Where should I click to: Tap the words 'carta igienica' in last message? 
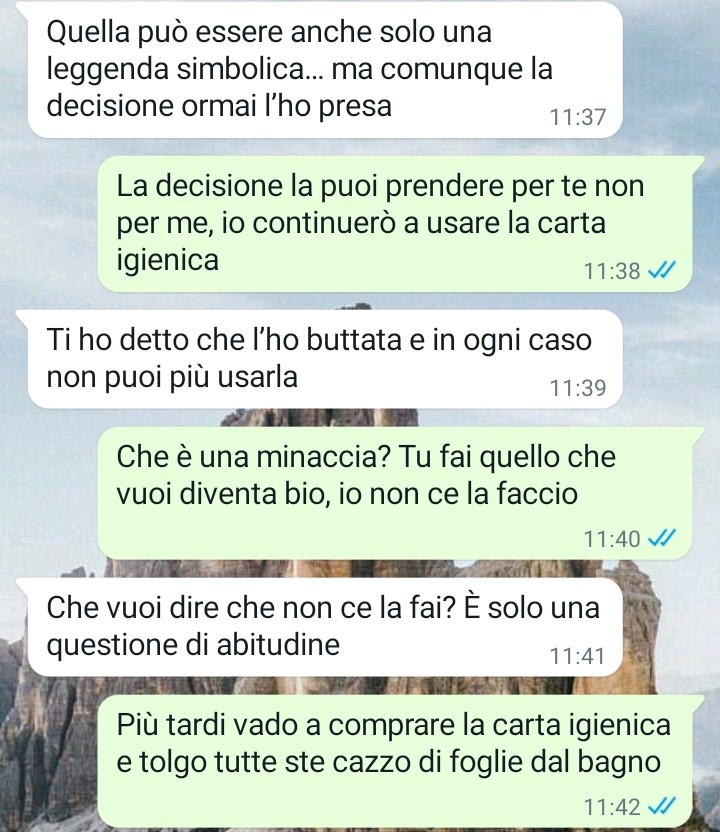(581, 726)
